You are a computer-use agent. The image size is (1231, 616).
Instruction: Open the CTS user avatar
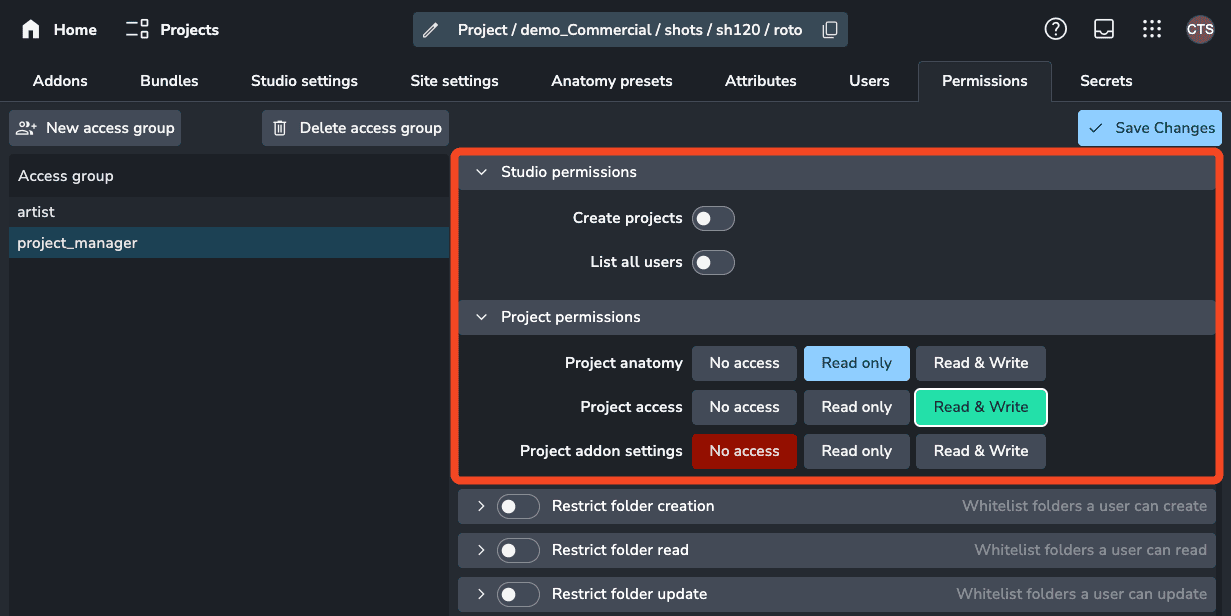1199,29
